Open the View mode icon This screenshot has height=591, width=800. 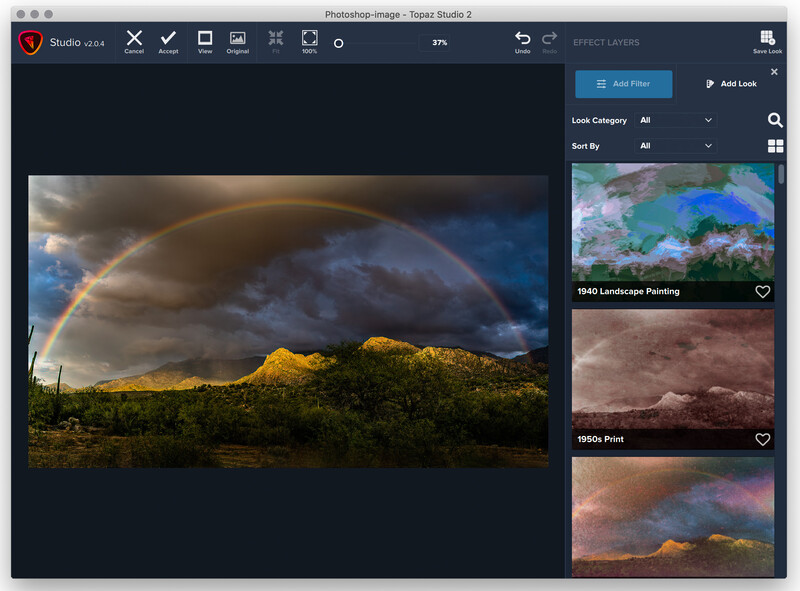[x=205, y=38]
